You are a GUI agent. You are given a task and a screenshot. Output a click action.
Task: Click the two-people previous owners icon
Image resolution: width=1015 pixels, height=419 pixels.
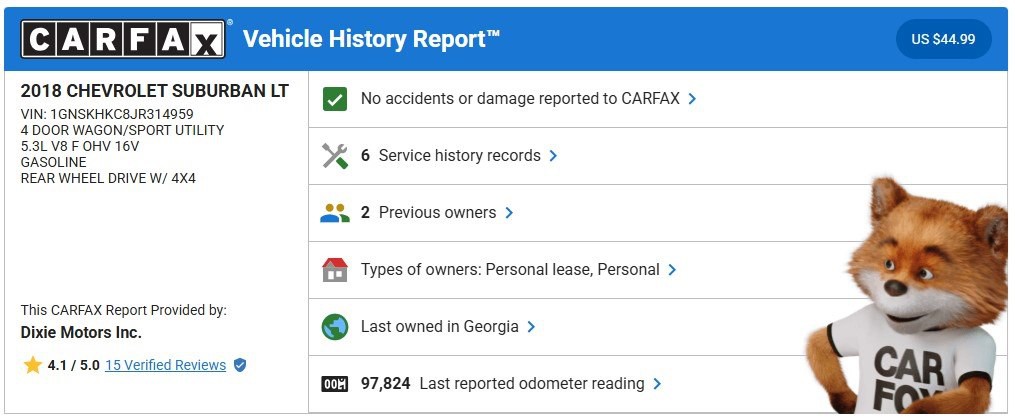(334, 213)
